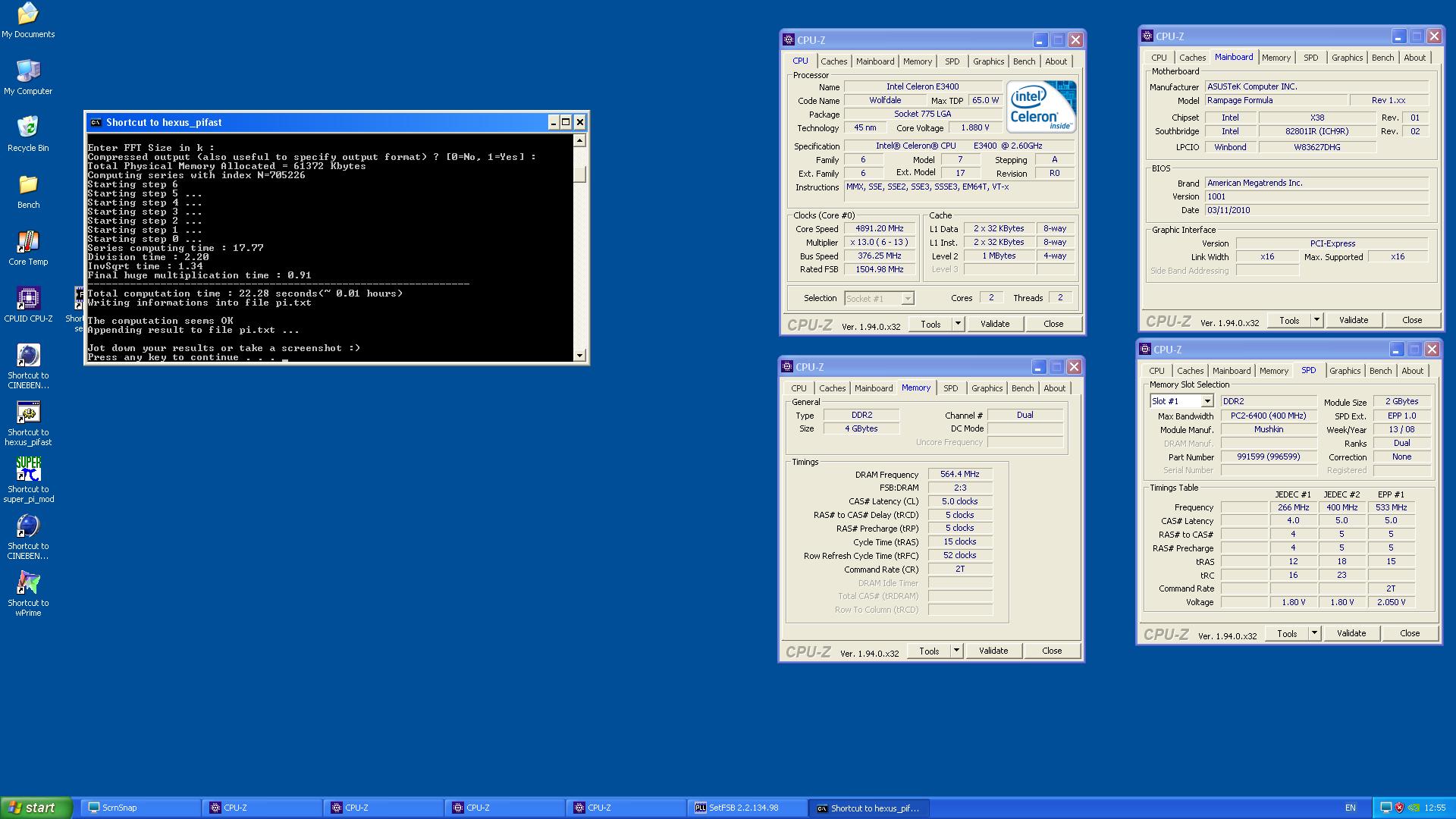Open Tools dropdown arrow in CPU window
Image resolution: width=1456 pixels, height=819 pixels.
[x=958, y=324]
